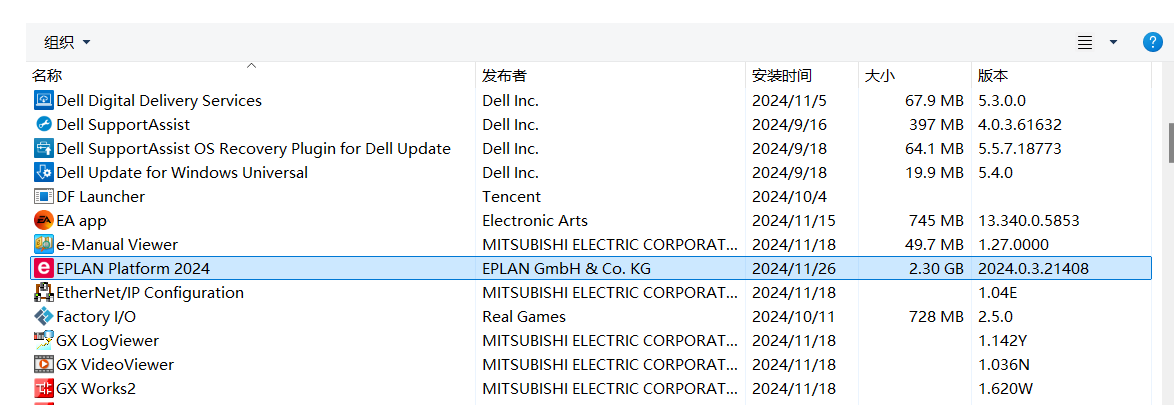Expand the view options dropdown arrow
The width and height of the screenshot is (1174, 405).
coord(1113,42)
